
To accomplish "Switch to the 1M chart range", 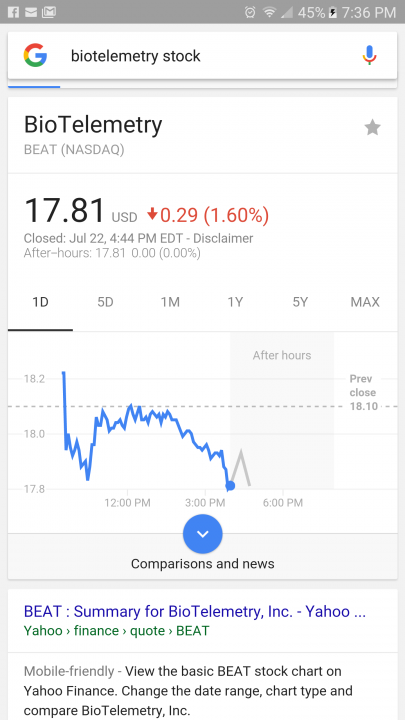I will [x=170, y=302].
